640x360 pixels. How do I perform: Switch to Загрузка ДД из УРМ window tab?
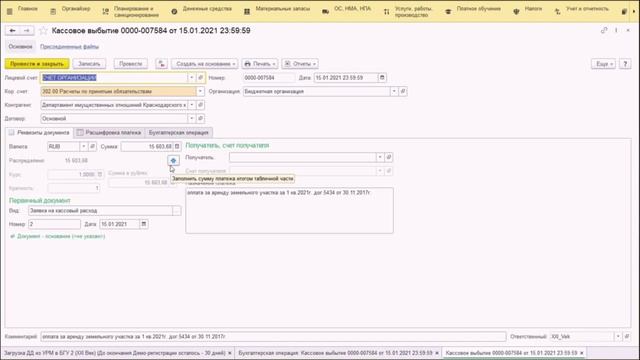pyautogui.click(x=114, y=353)
